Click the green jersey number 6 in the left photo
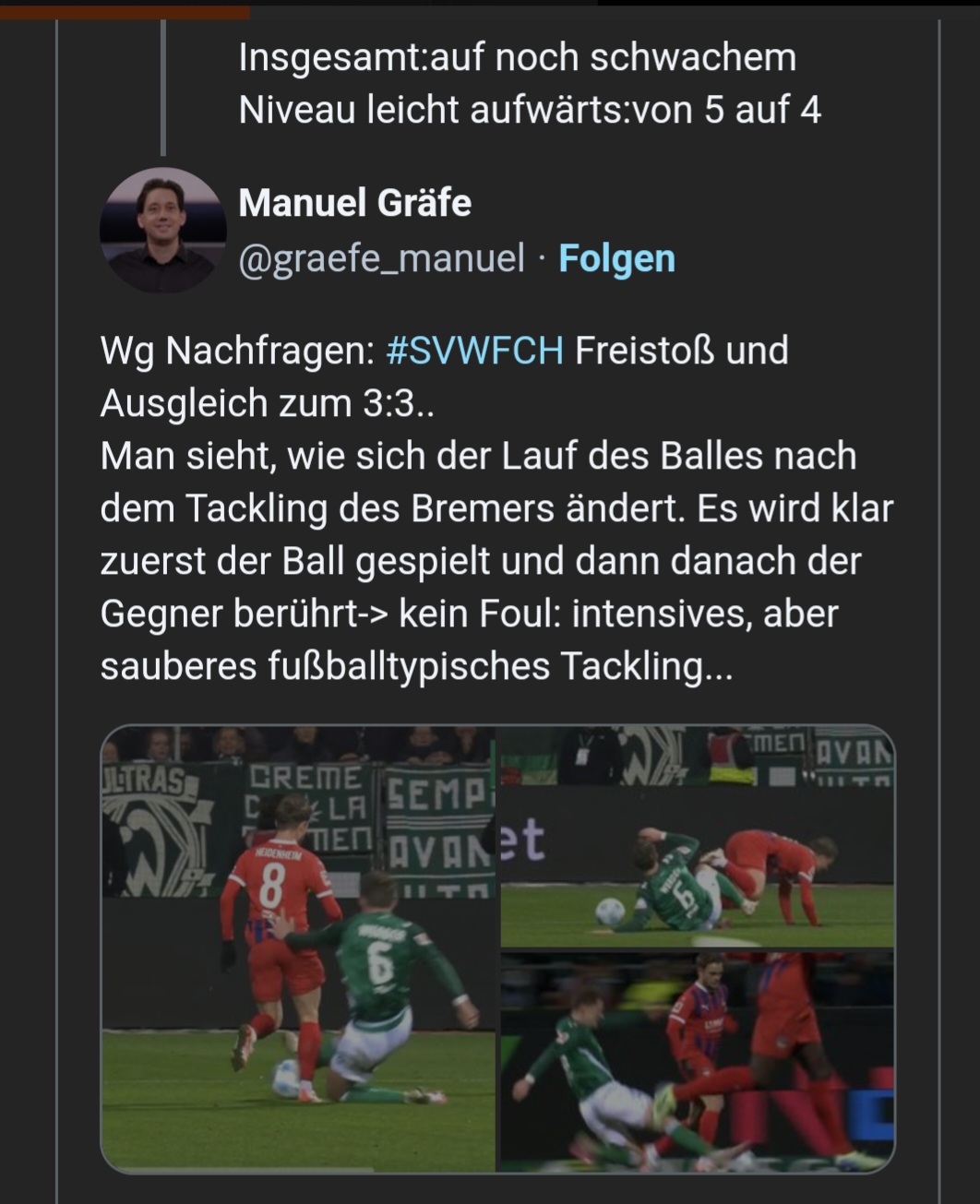This screenshot has height=1204, width=980. pos(380,962)
